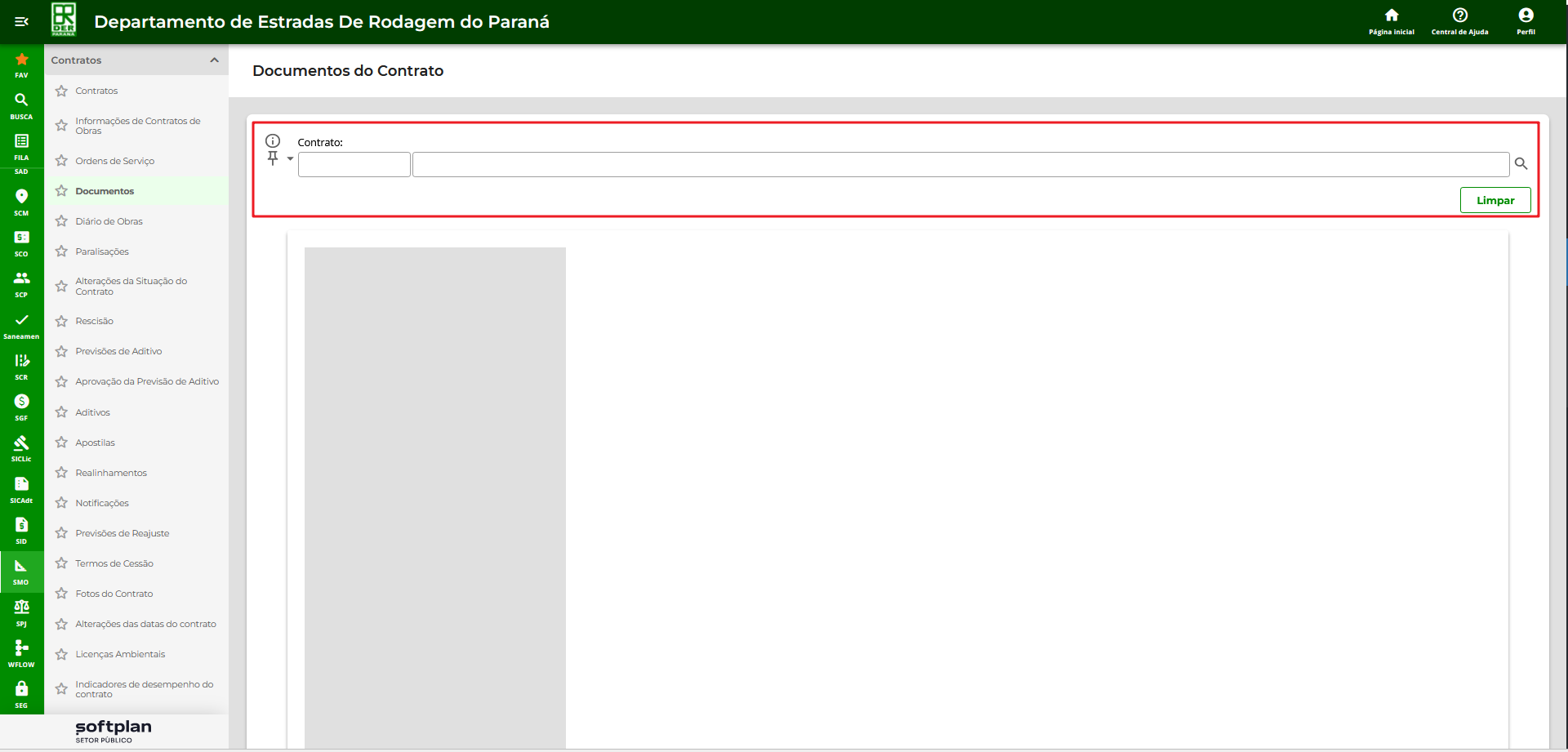This screenshot has height=752, width=1568.
Task: Click the contract search magnifier icon
Action: click(x=1521, y=164)
